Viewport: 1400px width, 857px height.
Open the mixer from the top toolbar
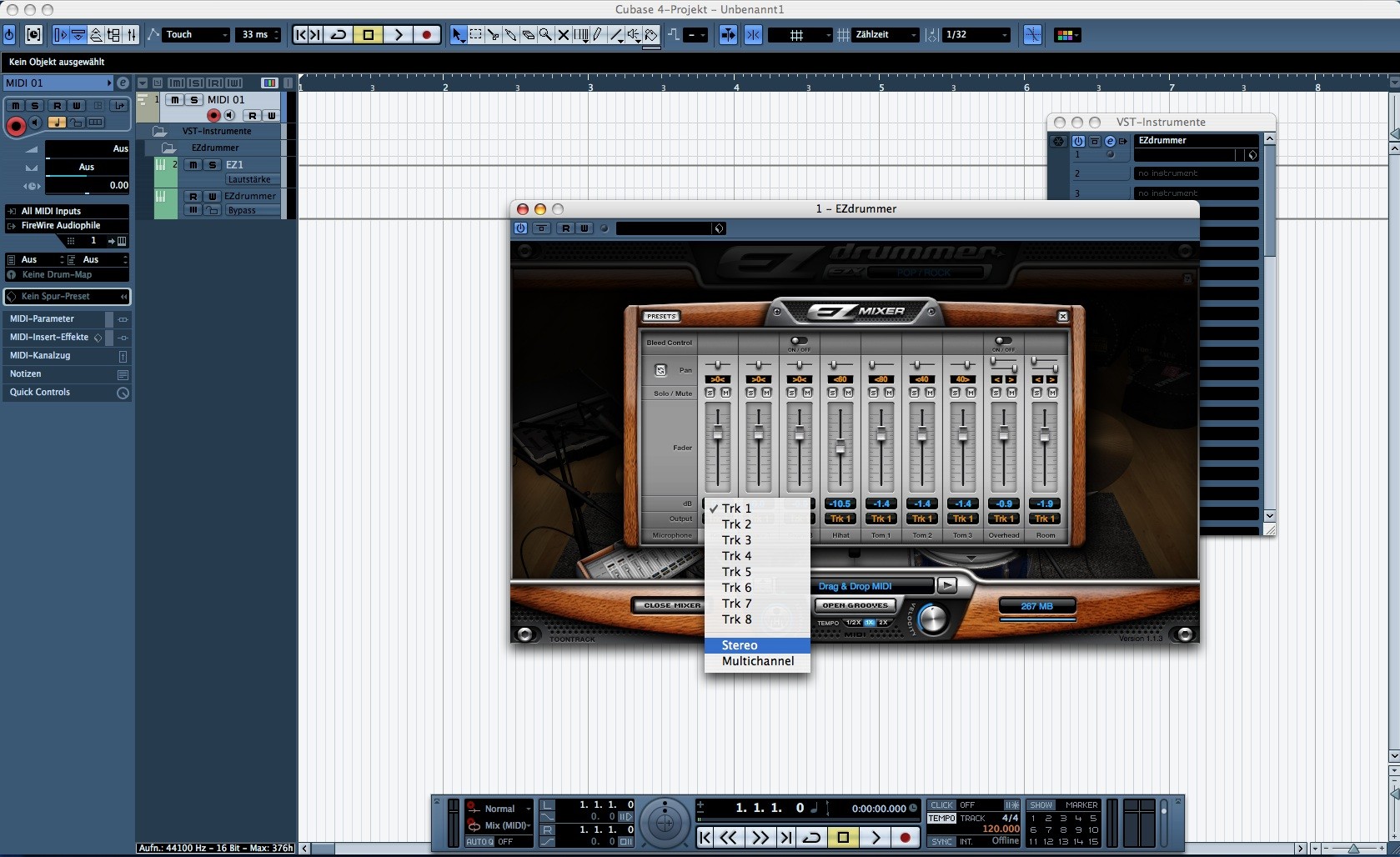pyautogui.click(x=131, y=35)
